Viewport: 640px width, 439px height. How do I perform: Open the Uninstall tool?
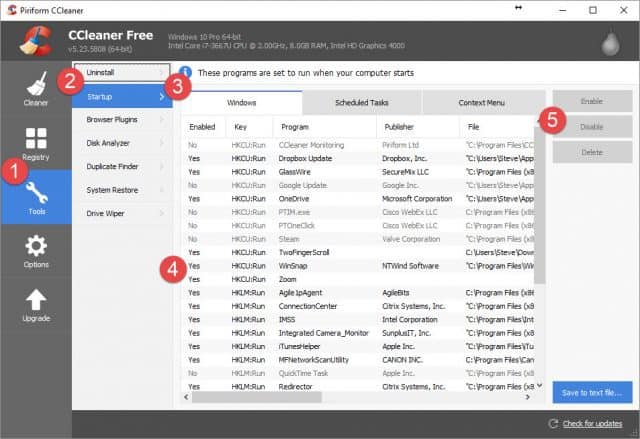pyautogui.click(x=122, y=73)
